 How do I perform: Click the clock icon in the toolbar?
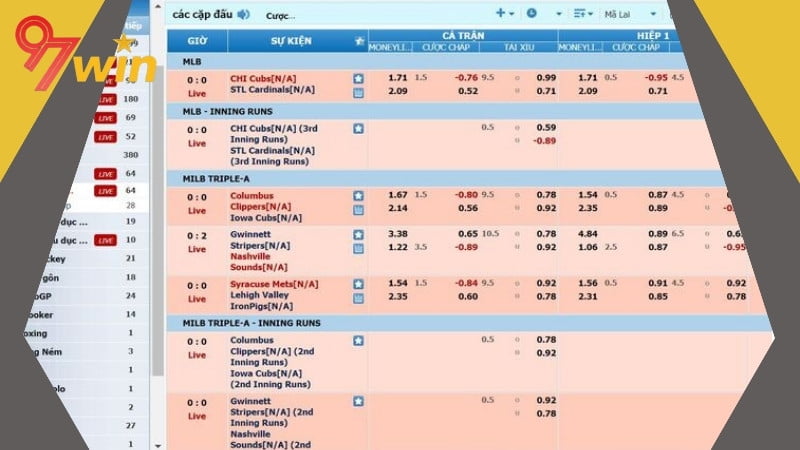(x=532, y=13)
